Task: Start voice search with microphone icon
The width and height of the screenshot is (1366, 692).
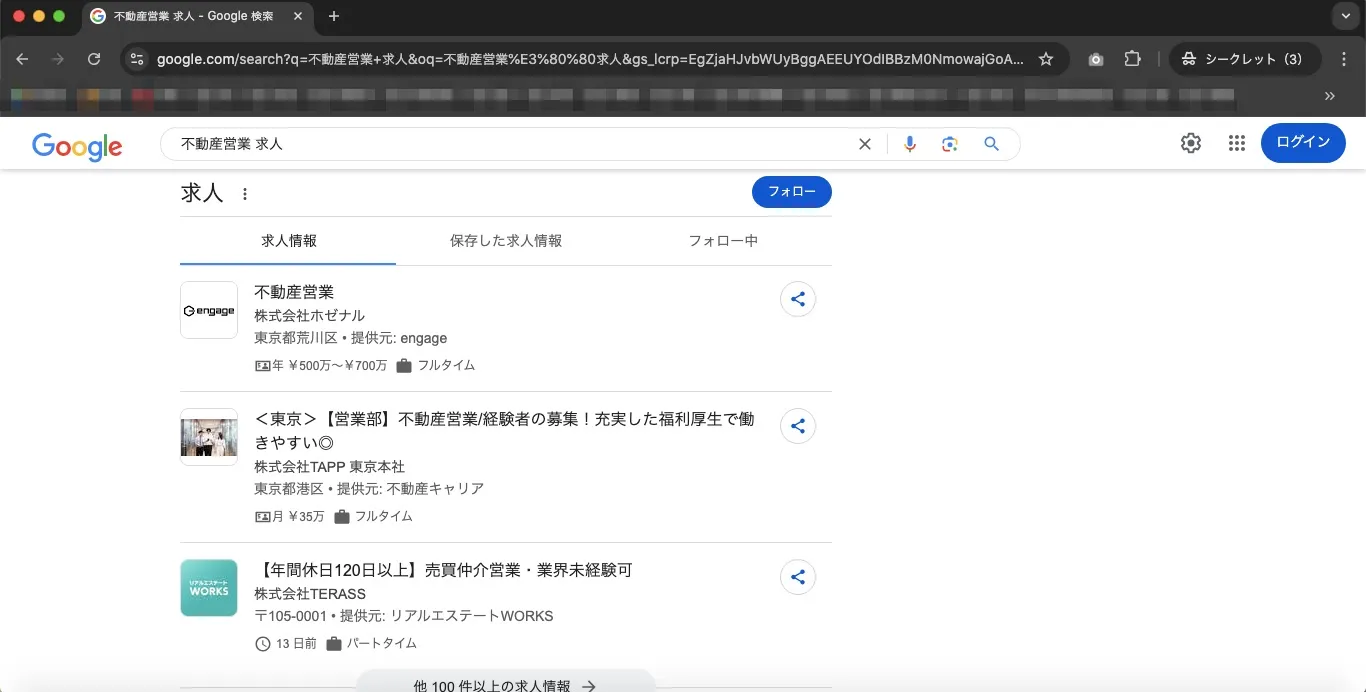Action: (910, 144)
